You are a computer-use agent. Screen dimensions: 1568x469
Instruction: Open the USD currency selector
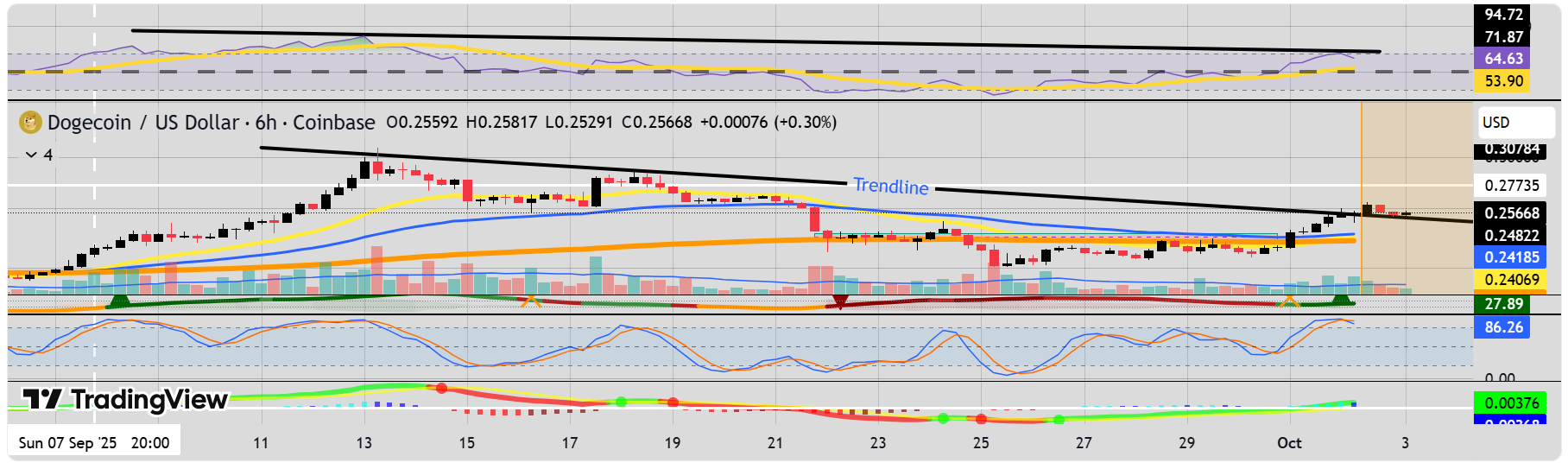pos(1515,123)
